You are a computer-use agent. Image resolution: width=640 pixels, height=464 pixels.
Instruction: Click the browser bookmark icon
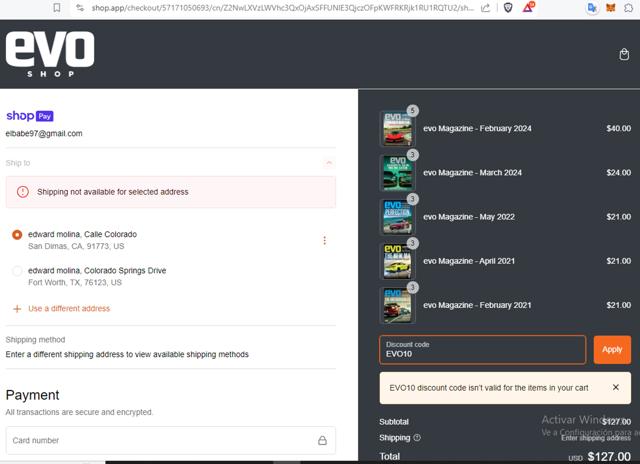(x=57, y=7)
